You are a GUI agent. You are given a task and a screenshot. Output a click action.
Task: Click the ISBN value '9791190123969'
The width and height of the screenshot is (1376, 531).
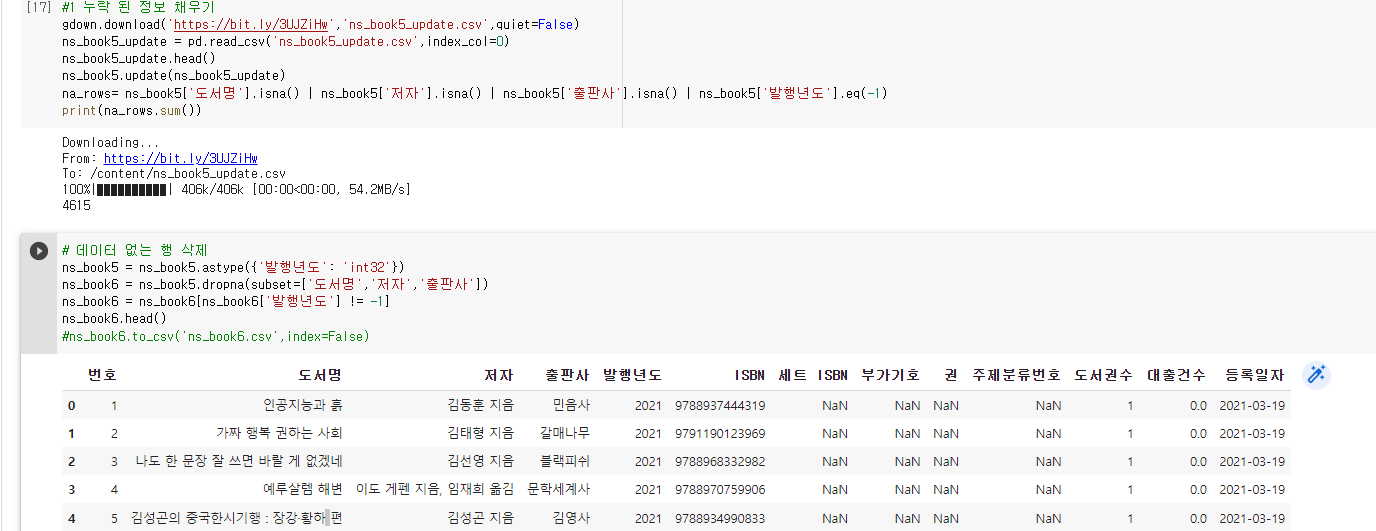pyautogui.click(x=720, y=433)
